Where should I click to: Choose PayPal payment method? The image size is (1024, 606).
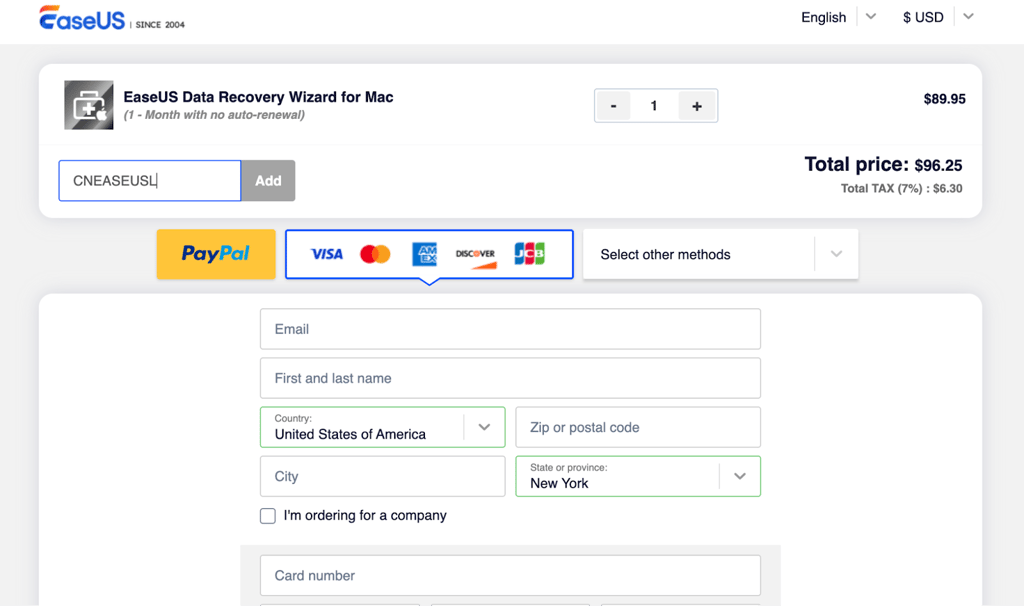click(x=216, y=254)
